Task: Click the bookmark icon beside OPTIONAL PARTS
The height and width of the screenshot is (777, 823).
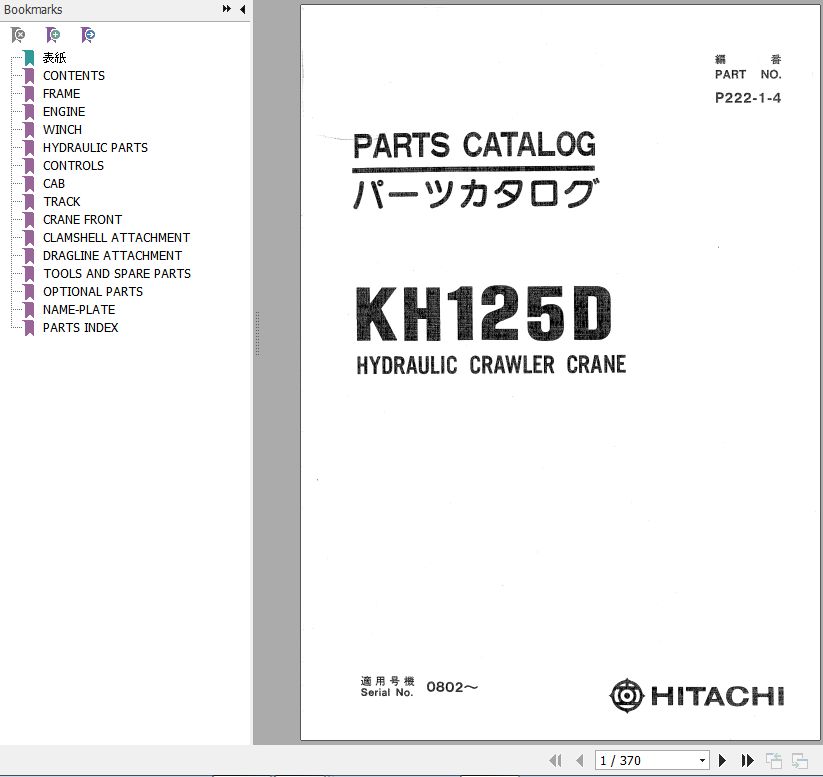Action: tap(29, 291)
